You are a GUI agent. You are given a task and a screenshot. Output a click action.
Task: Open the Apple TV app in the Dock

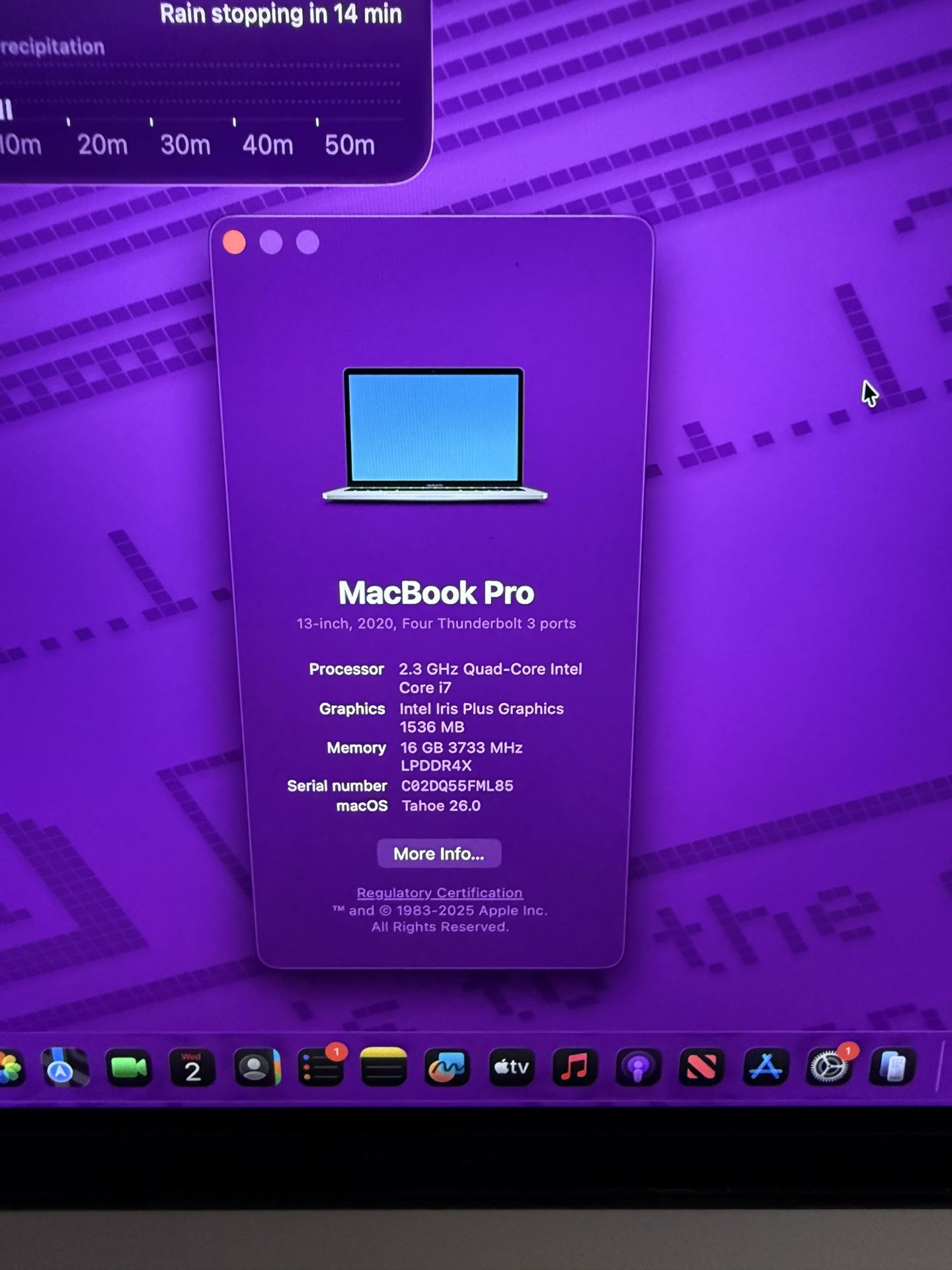[511, 1067]
